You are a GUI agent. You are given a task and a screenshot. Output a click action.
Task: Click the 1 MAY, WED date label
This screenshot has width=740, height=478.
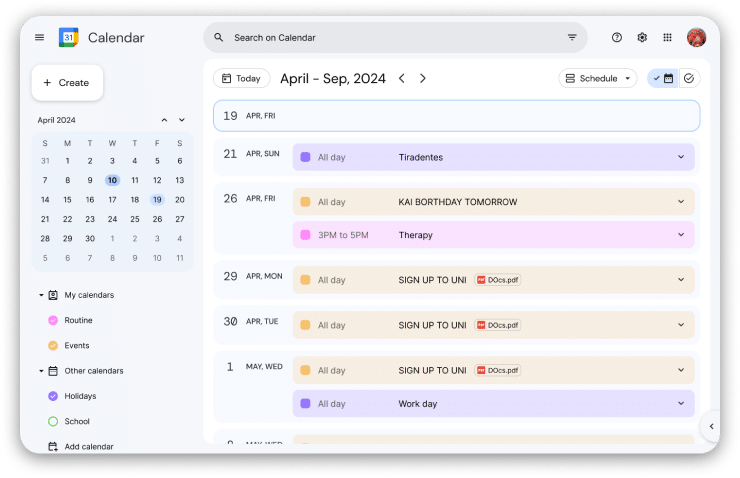point(254,367)
